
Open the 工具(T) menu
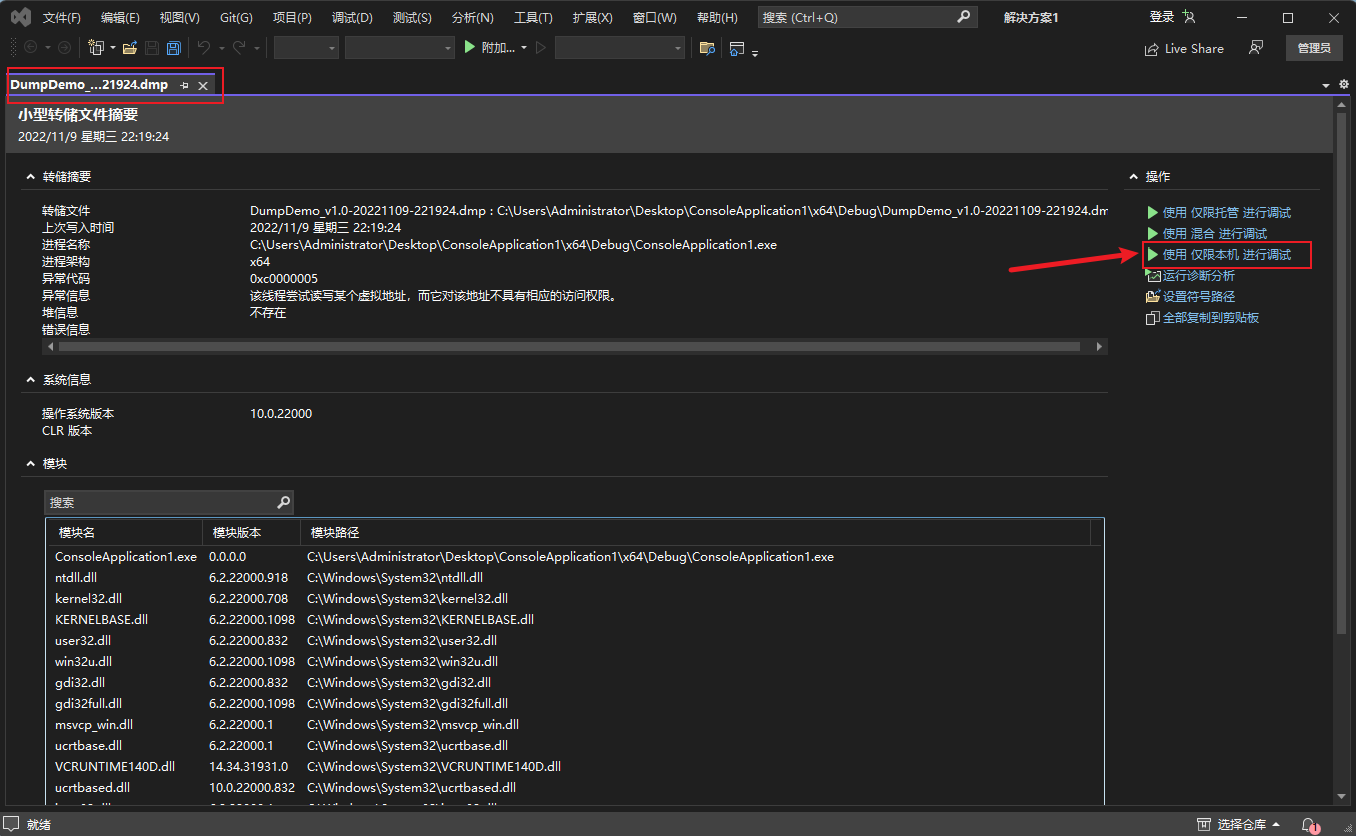tap(533, 18)
